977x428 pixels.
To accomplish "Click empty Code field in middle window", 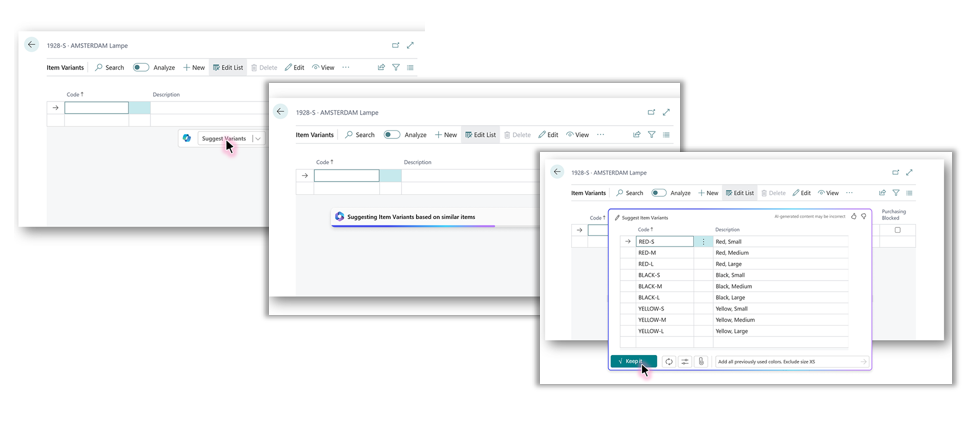I will [346, 176].
